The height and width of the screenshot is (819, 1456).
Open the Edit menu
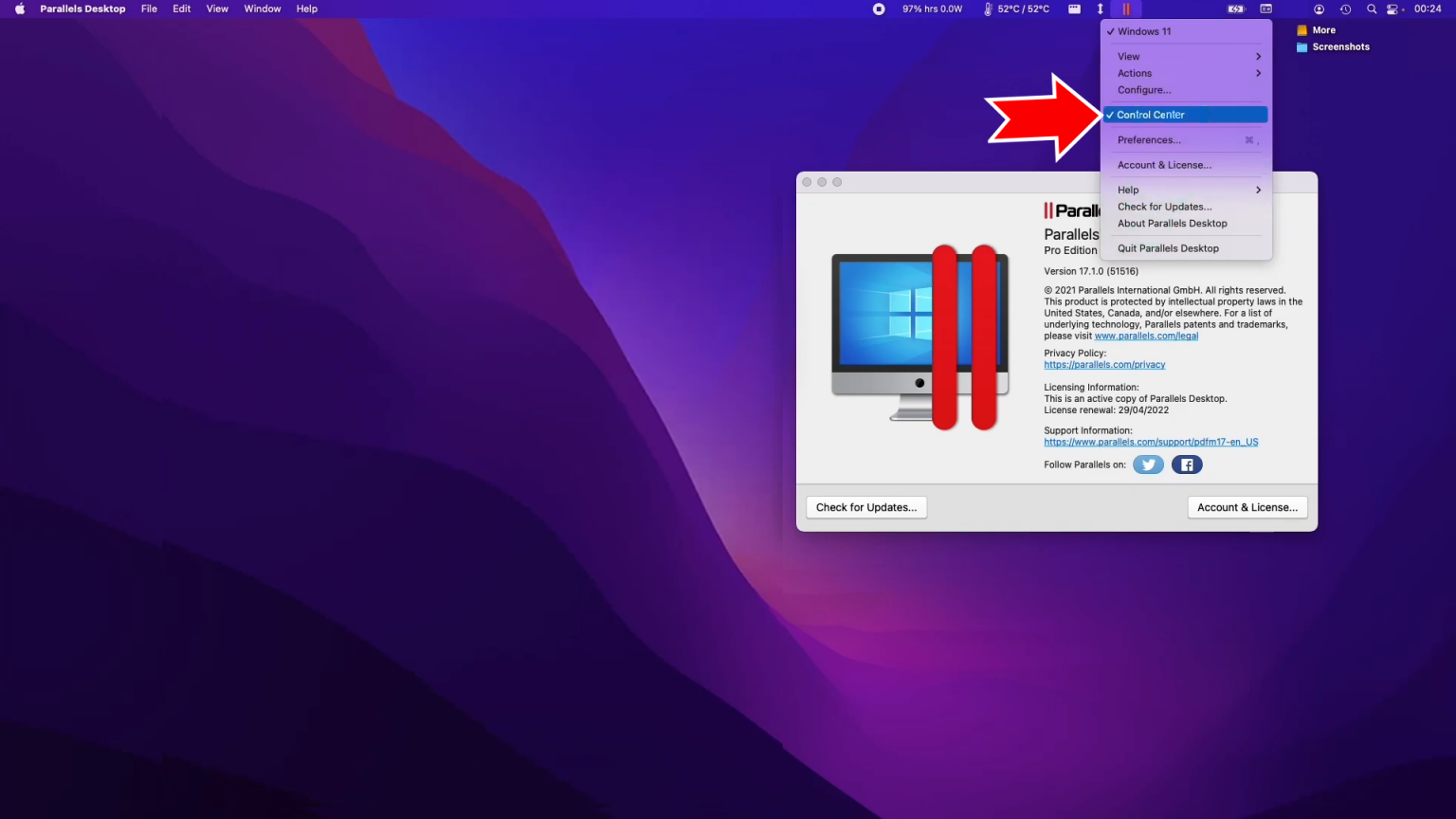tap(182, 9)
